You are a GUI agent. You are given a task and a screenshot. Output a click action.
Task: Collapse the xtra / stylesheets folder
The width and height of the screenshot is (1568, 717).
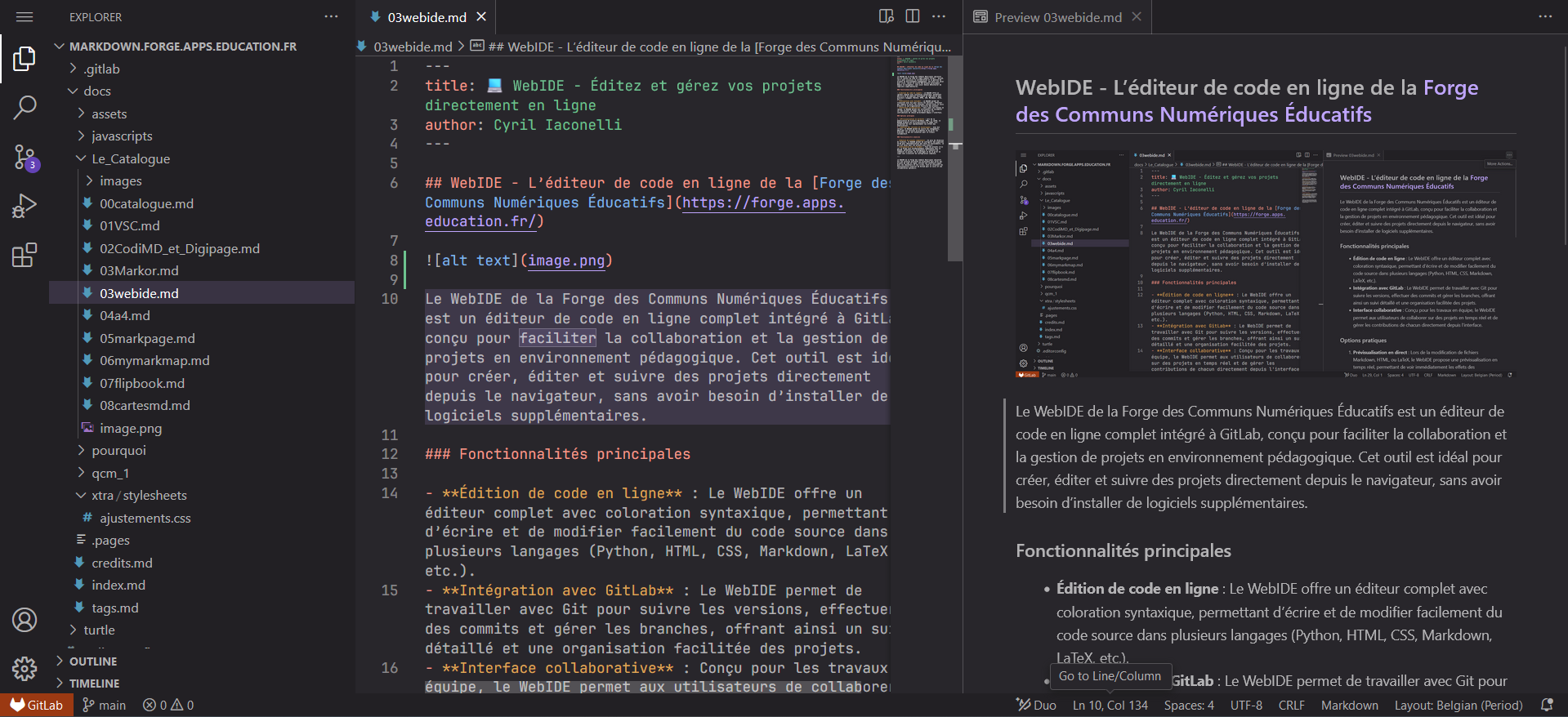(x=139, y=495)
